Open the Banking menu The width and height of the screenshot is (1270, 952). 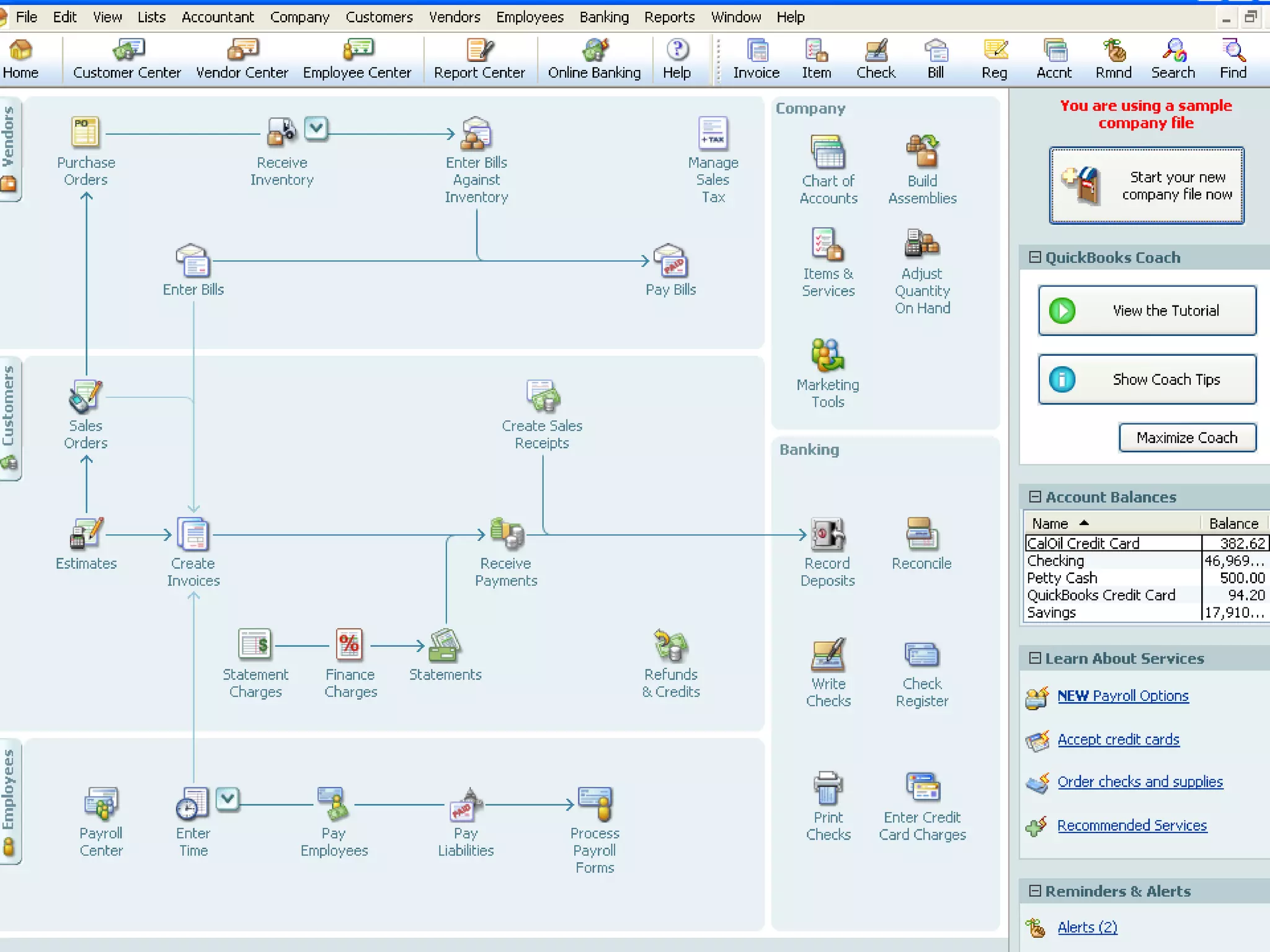(603, 17)
